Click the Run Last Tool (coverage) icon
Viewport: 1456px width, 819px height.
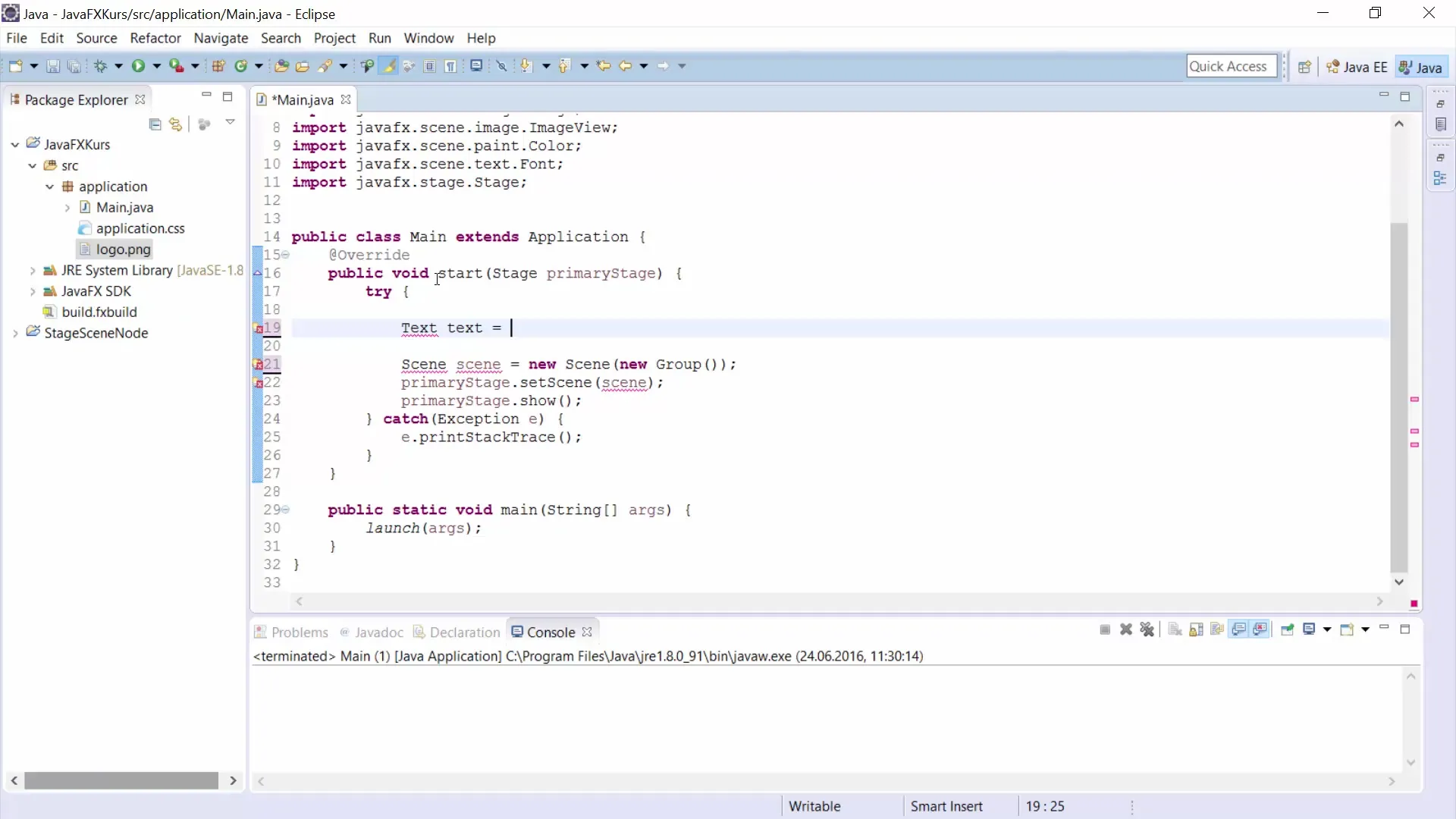click(176, 66)
